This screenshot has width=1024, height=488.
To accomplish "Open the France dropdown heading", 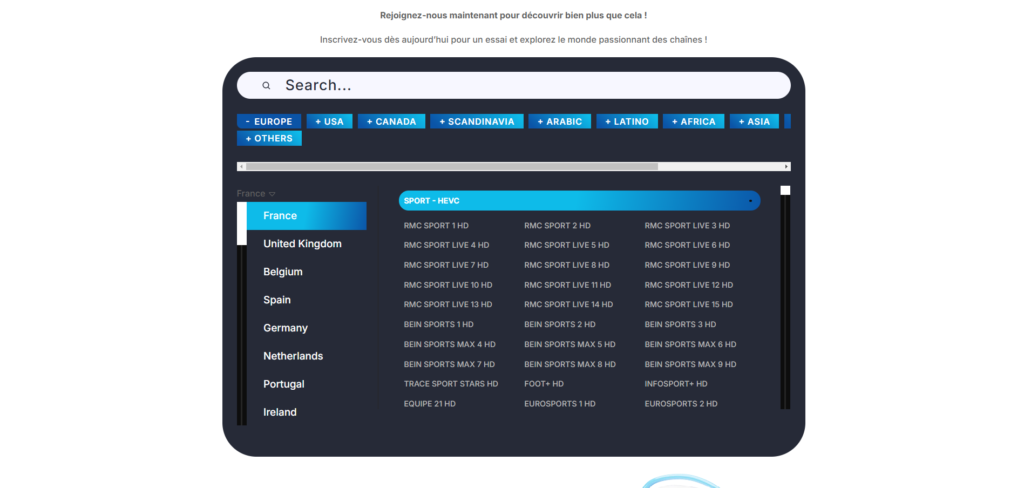I will (x=256, y=193).
